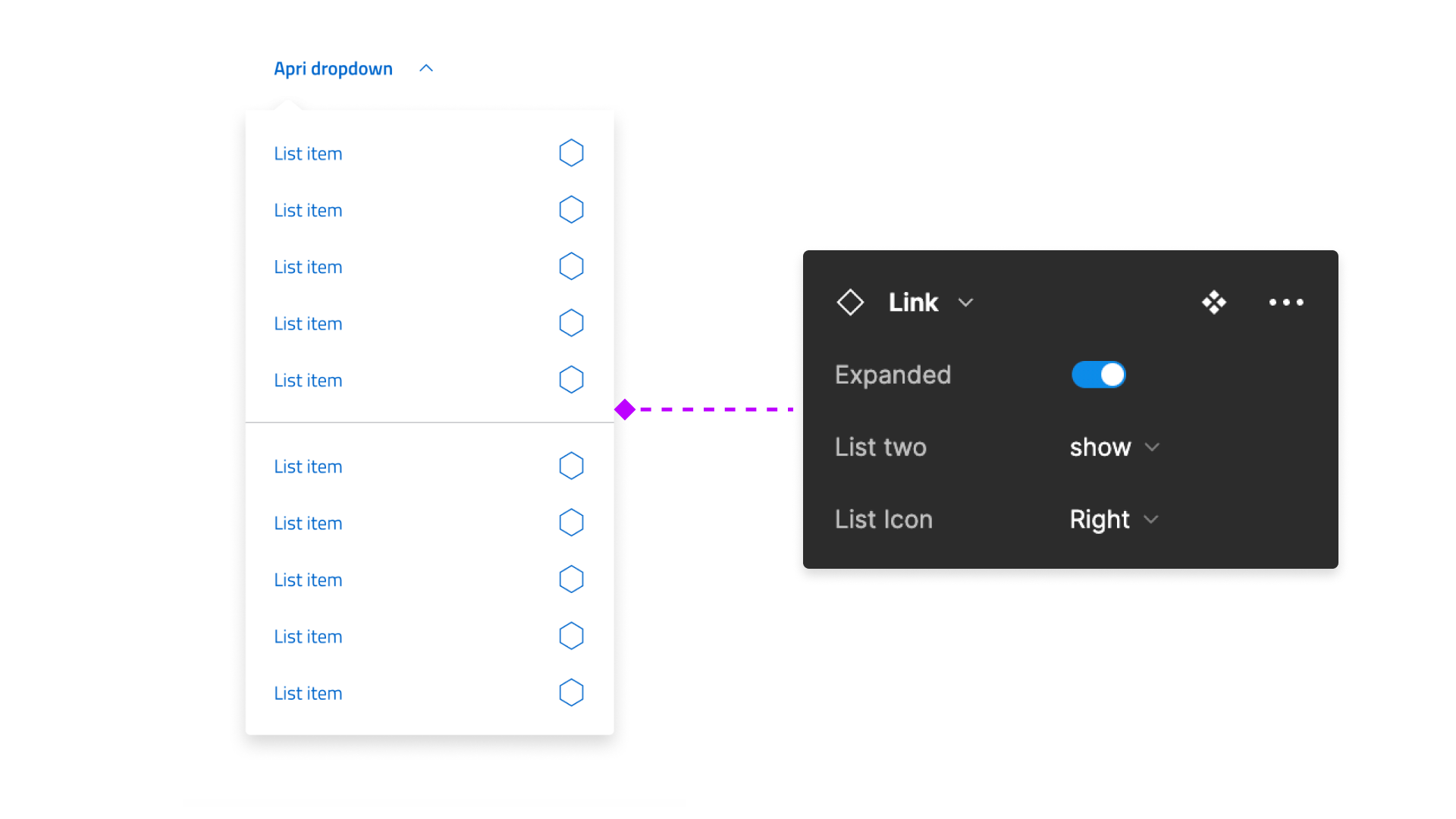The width and height of the screenshot is (1456, 819).
Task: Click hexagon icon of last List item
Action: click(571, 692)
